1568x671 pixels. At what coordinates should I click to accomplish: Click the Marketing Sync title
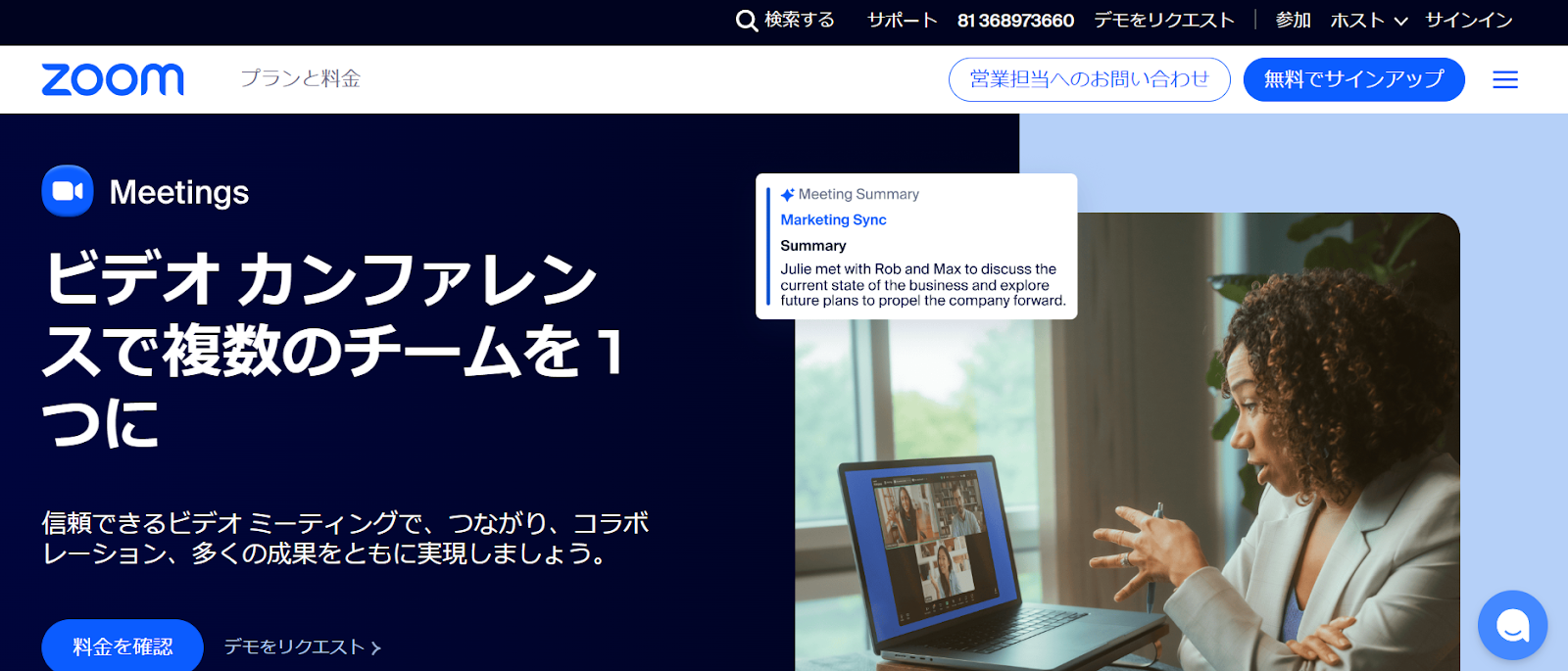pyautogui.click(x=833, y=220)
